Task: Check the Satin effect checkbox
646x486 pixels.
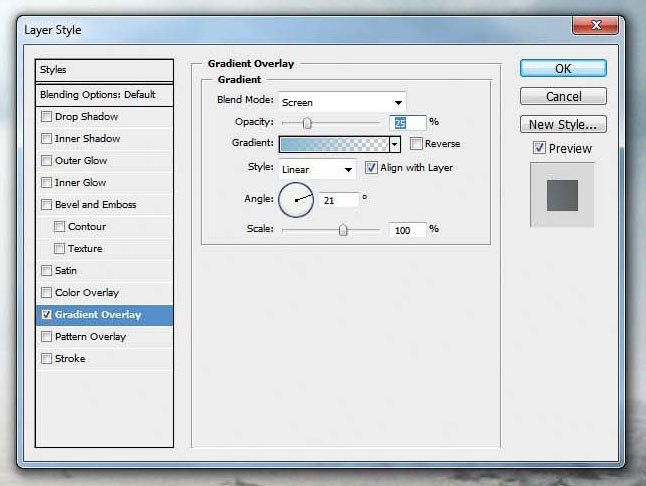Action: click(x=47, y=271)
